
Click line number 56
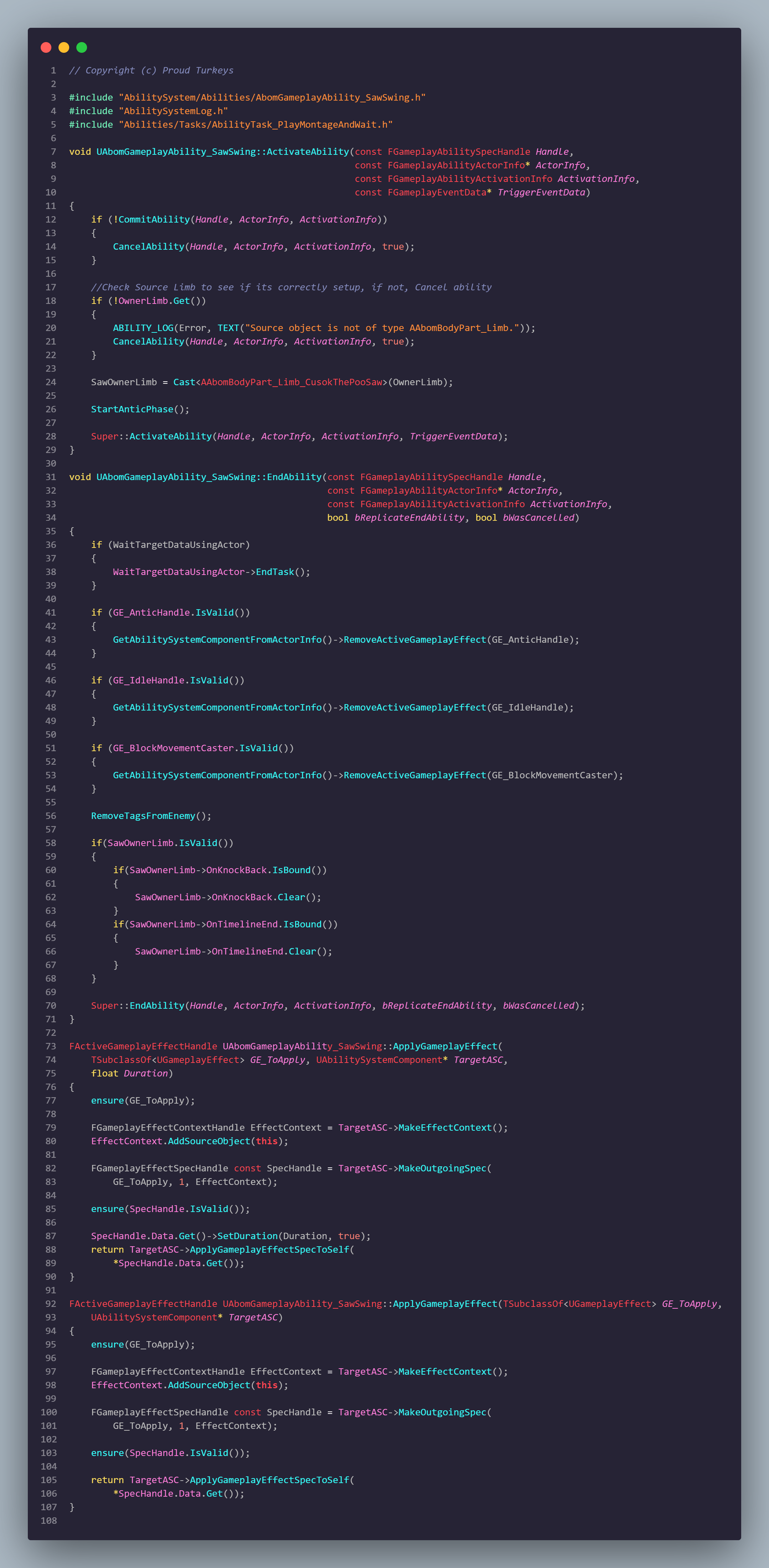(51, 816)
